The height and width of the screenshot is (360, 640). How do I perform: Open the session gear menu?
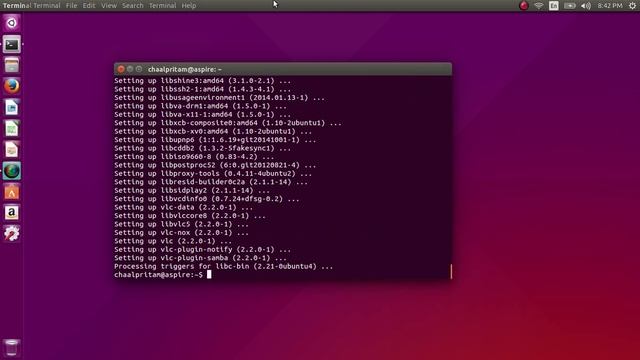(632, 6)
